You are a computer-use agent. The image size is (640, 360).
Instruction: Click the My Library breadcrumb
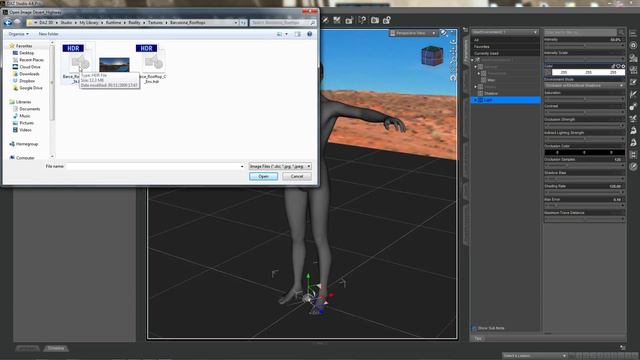[x=89, y=22]
